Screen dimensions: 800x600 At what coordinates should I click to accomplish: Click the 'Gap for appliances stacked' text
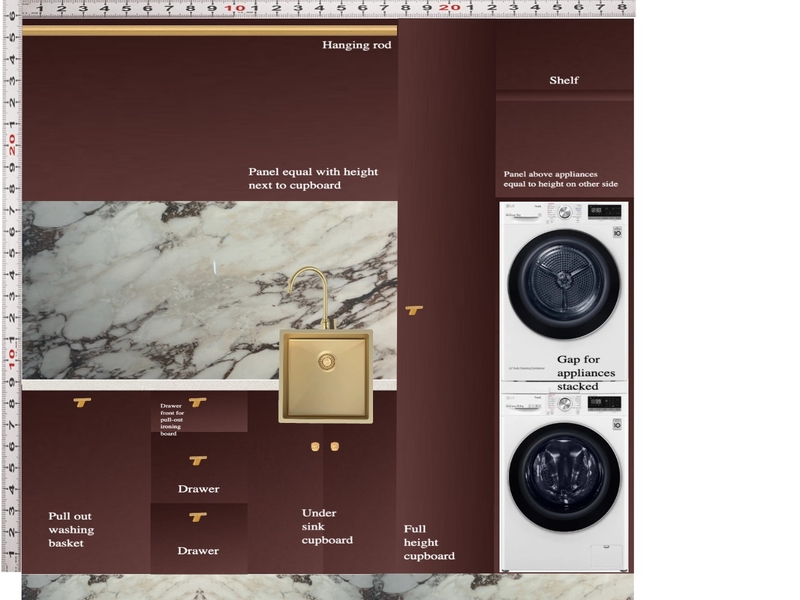[586, 373]
